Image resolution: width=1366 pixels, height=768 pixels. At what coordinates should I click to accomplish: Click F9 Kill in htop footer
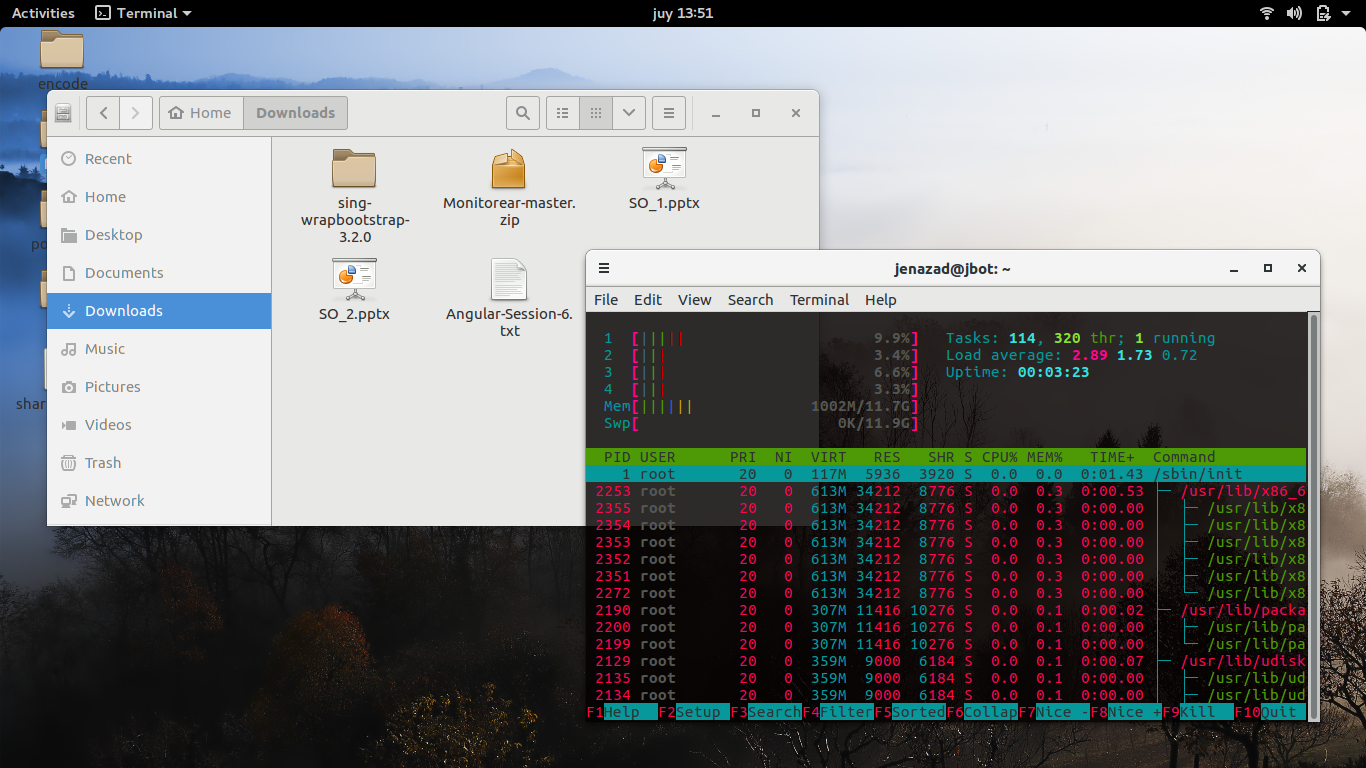coord(1197,712)
